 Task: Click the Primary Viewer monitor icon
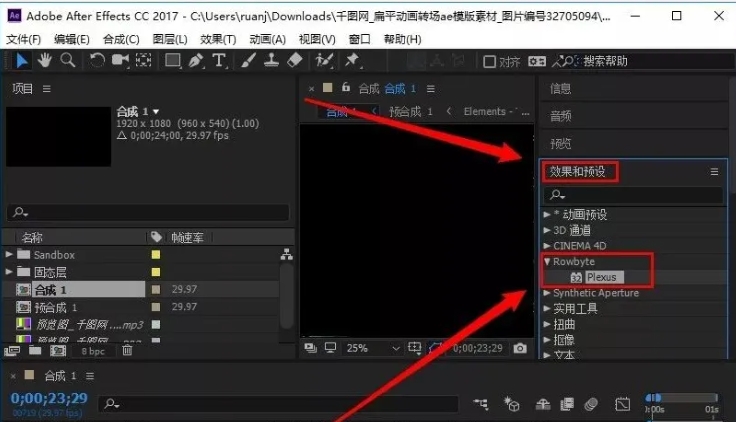pyautogui.click(x=330, y=348)
